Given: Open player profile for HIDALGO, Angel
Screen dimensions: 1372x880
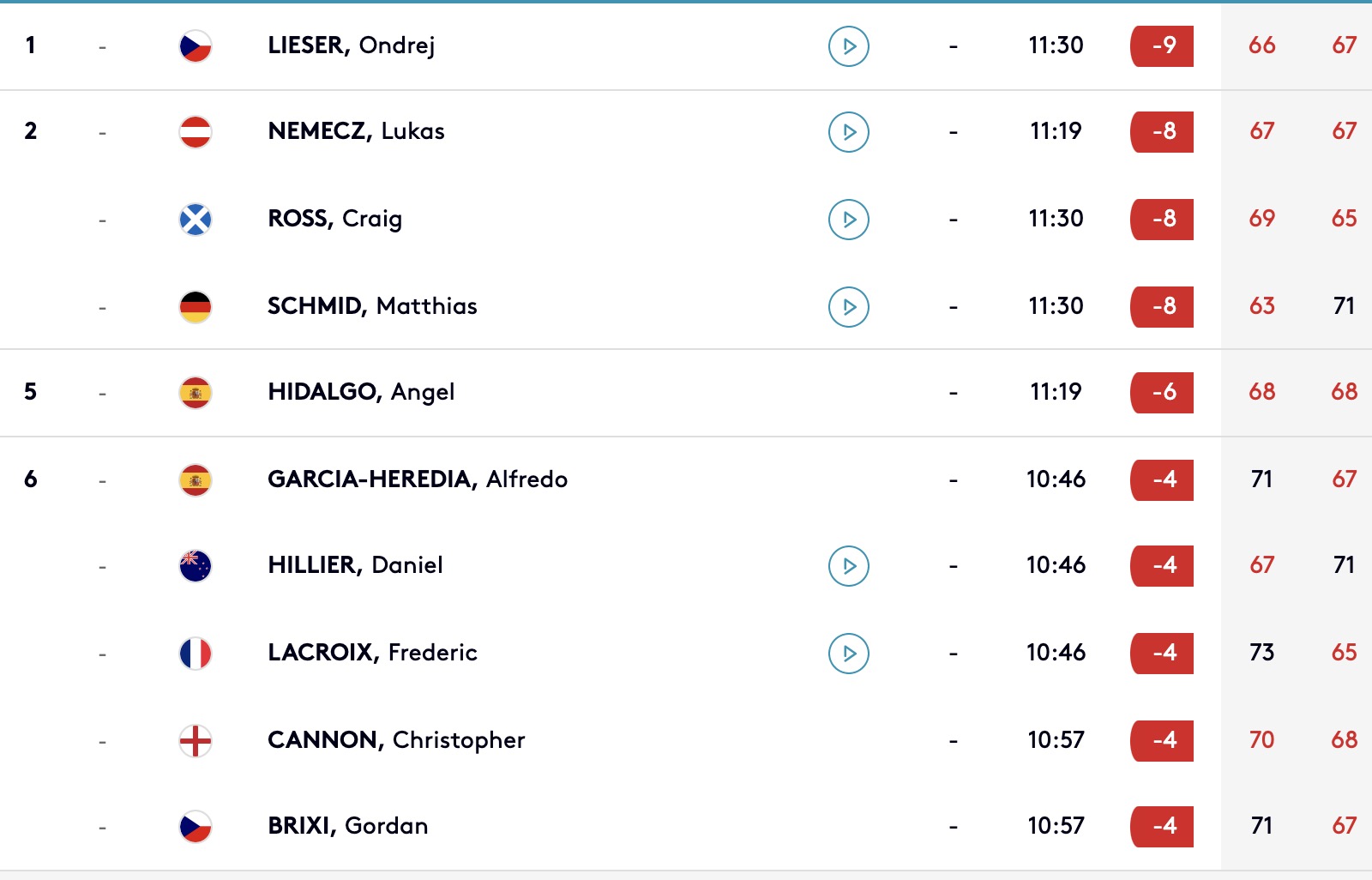Looking at the screenshot, I should [361, 392].
